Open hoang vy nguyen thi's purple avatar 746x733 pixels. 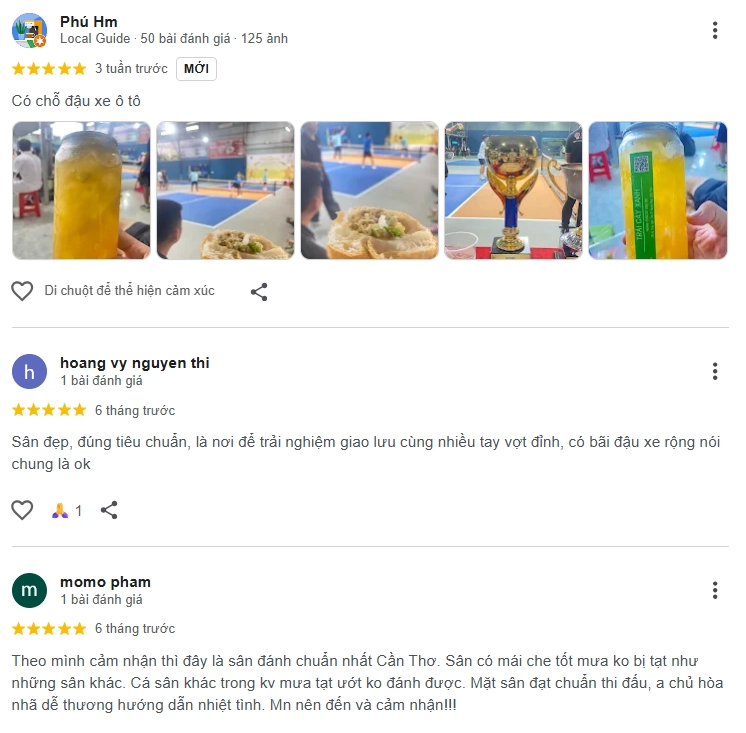click(29, 371)
